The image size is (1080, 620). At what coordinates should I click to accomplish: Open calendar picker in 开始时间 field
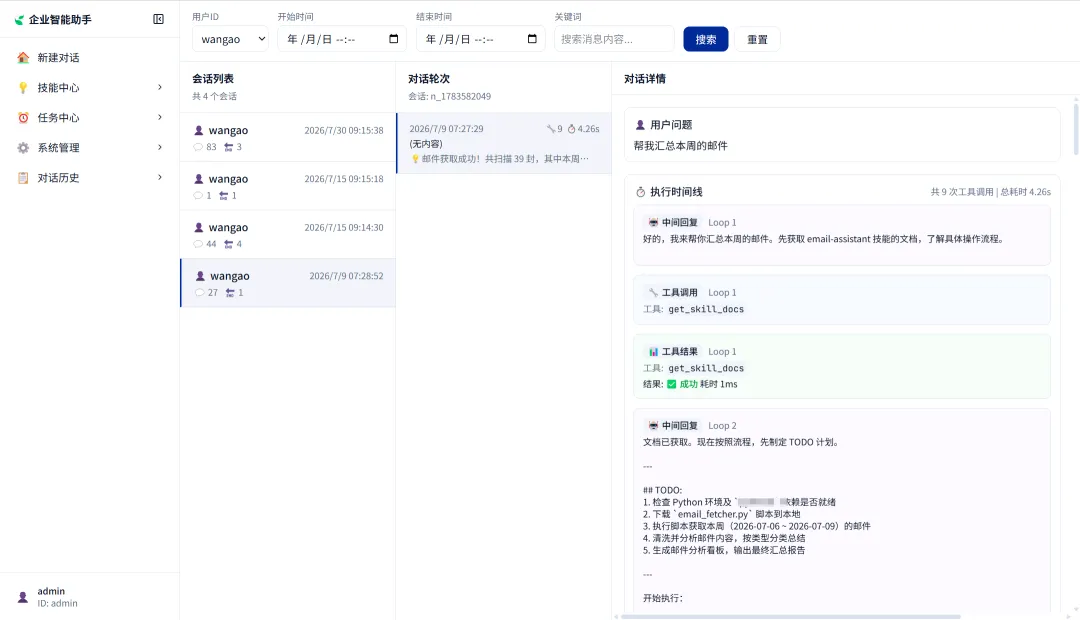click(x=393, y=39)
